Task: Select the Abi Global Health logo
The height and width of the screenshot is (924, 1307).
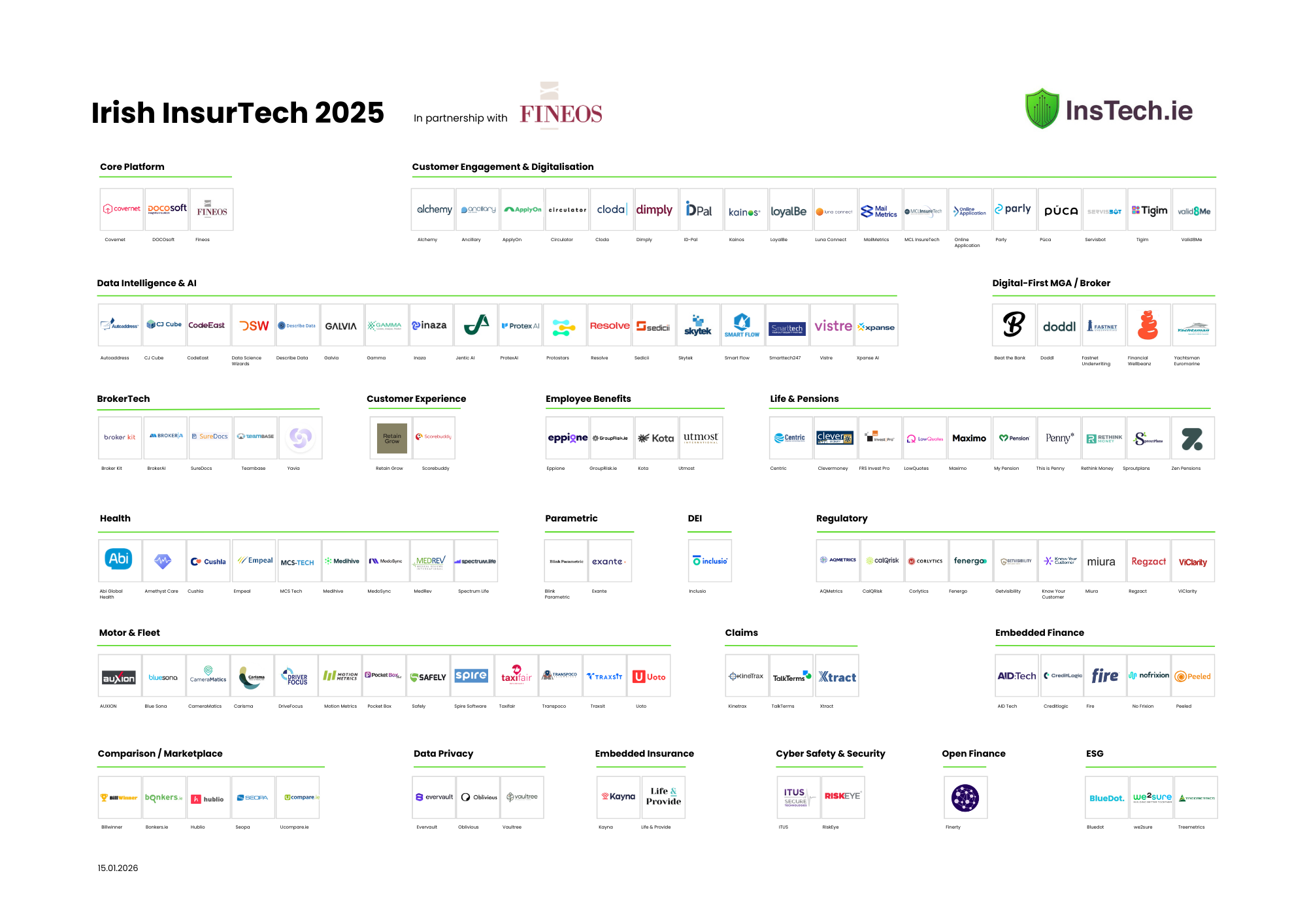Action: (x=120, y=560)
